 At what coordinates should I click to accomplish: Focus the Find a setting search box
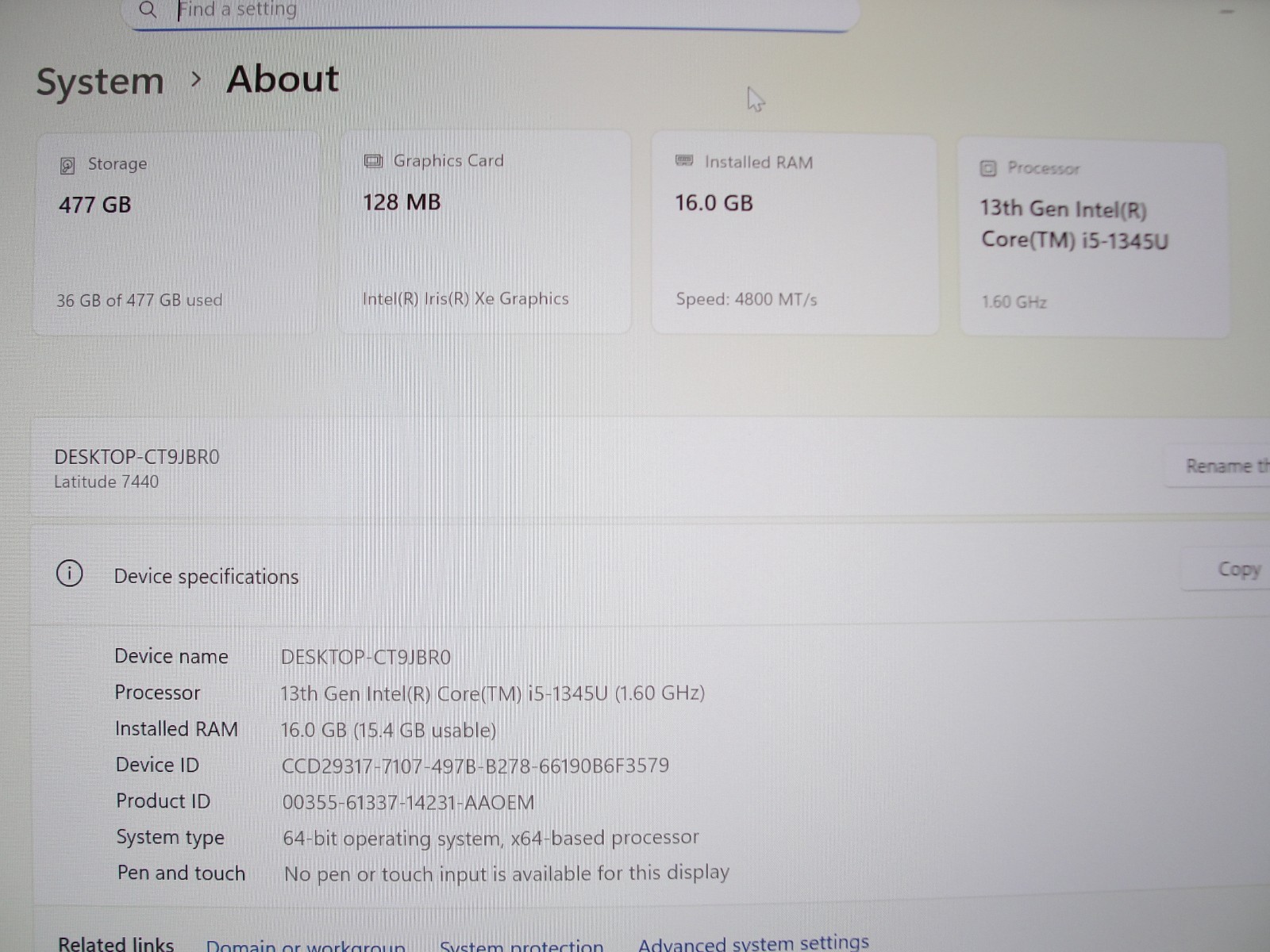click(492, 12)
